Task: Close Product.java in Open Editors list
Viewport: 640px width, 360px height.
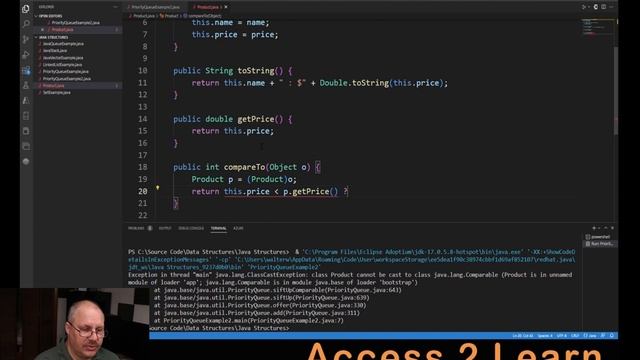Action: 42,29
